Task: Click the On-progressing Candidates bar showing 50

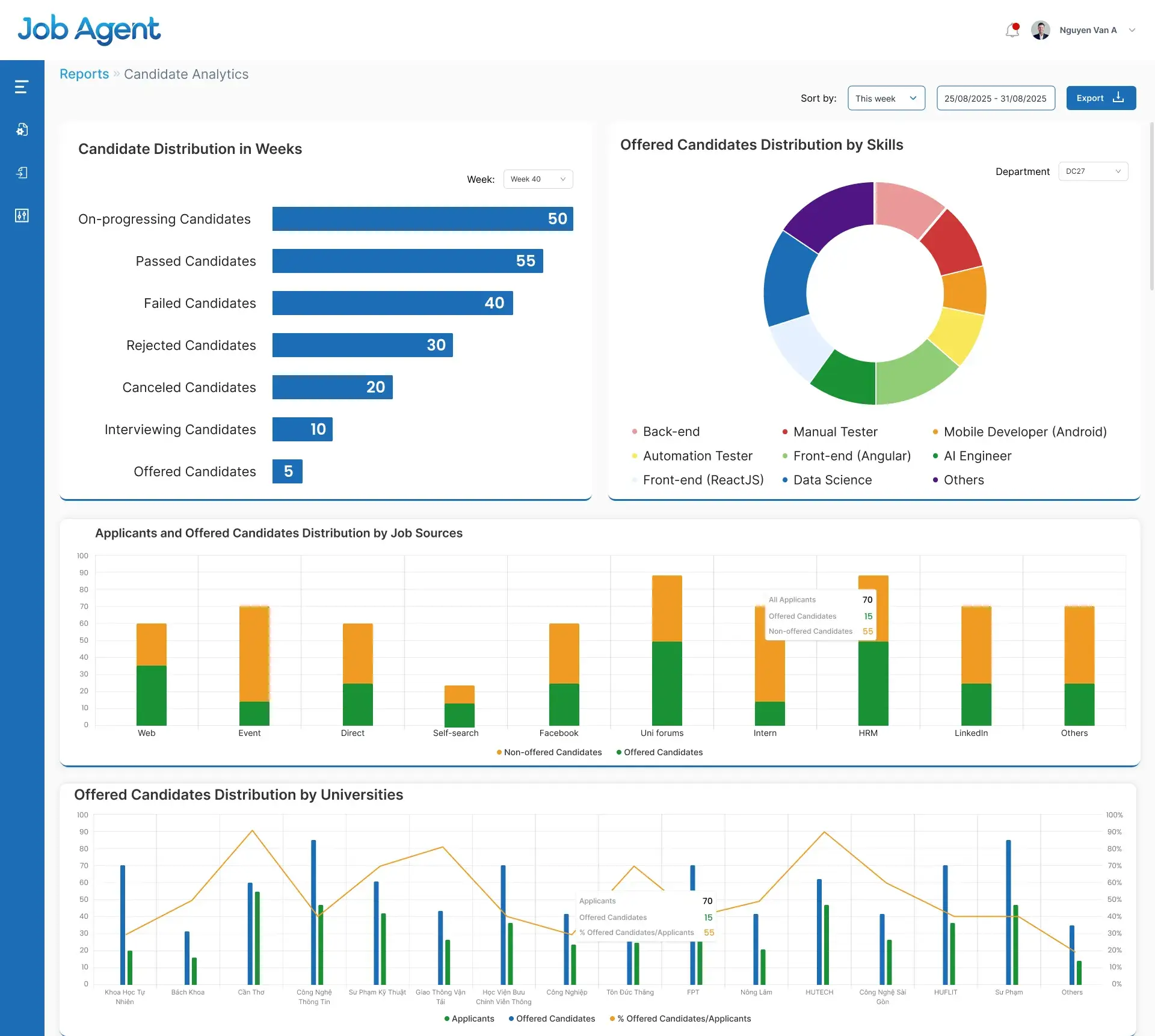Action: click(422, 219)
